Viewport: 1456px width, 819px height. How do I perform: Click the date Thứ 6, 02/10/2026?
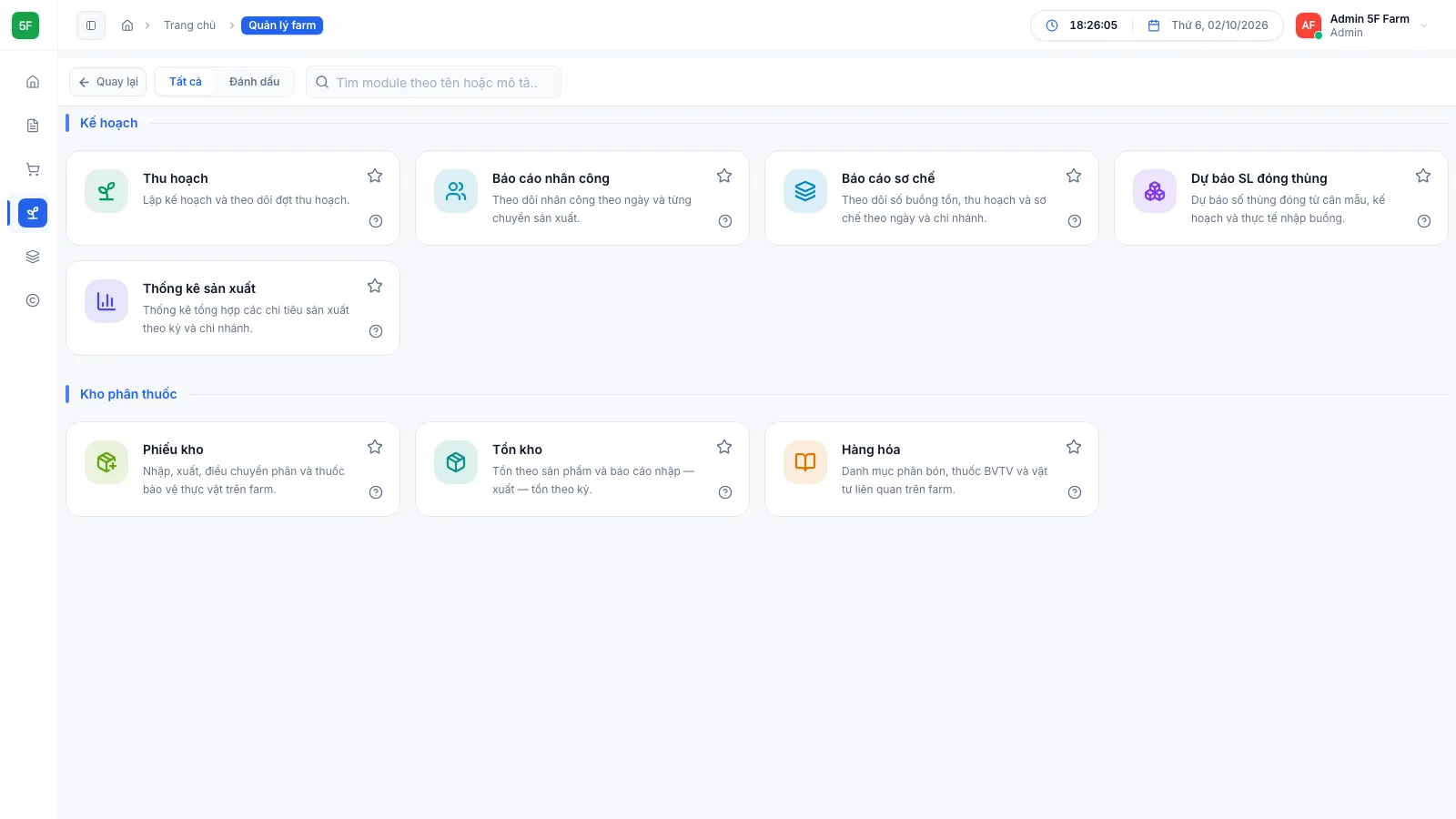(1219, 25)
